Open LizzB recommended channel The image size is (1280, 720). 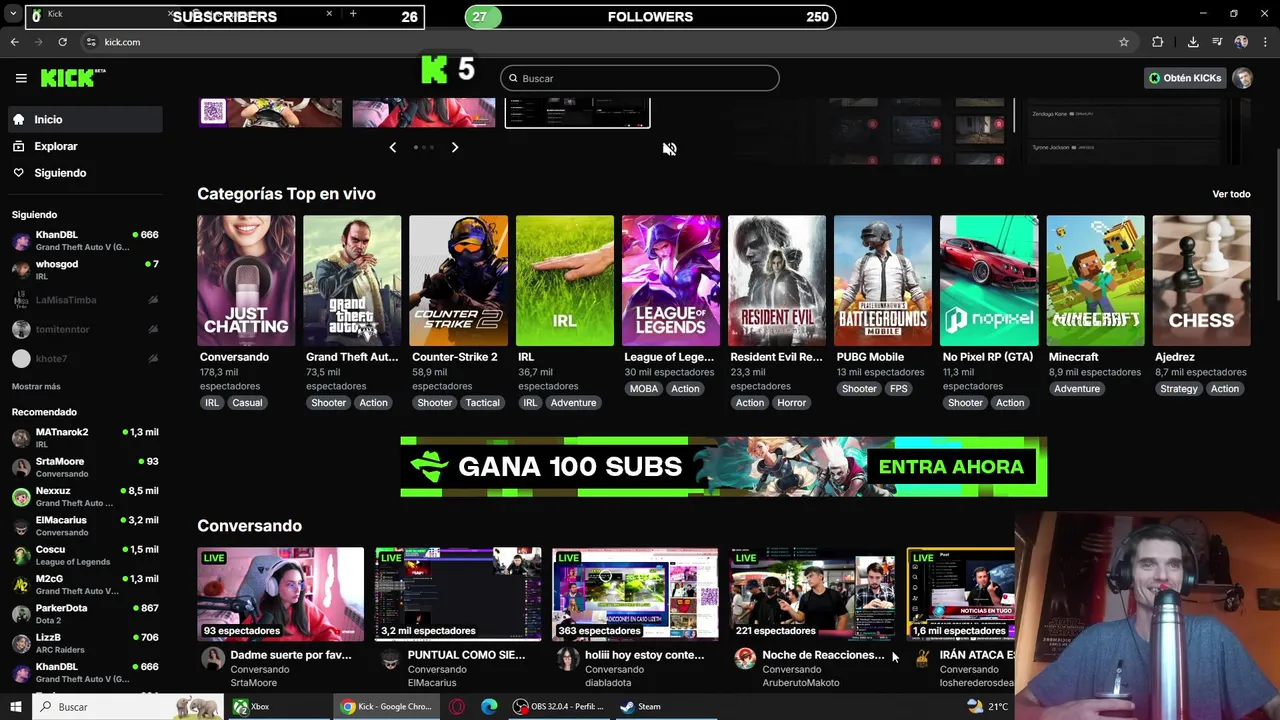pos(85,642)
